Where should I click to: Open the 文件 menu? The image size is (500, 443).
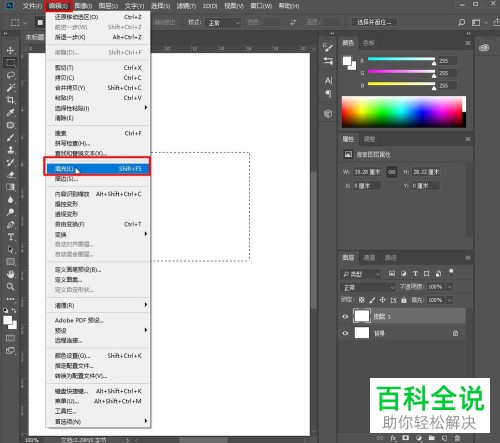(32, 6)
